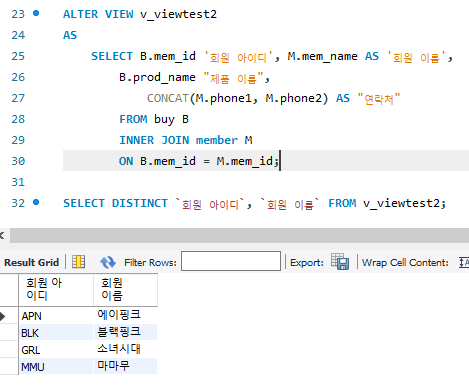
Task: Click CONCAT function on line 27
Action: tap(168, 98)
